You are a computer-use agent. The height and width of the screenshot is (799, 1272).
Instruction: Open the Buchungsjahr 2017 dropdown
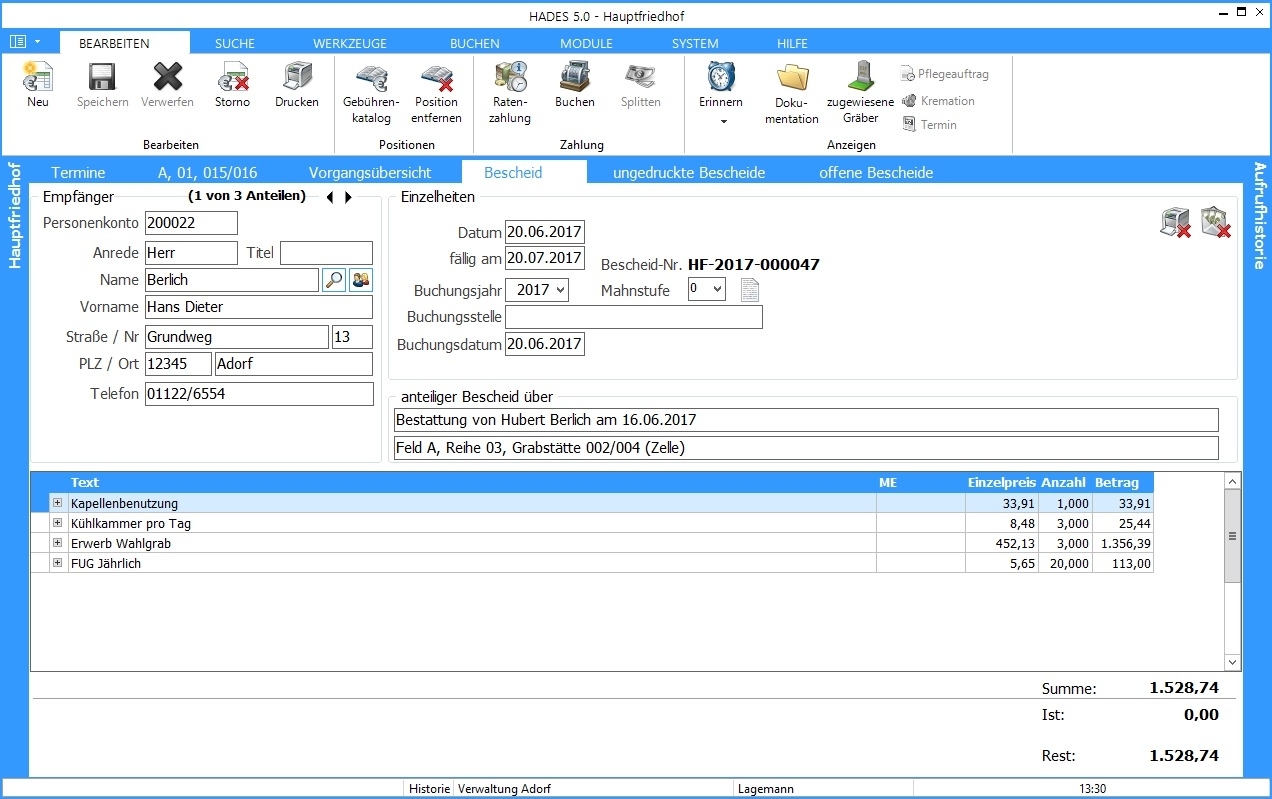[x=537, y=290]
